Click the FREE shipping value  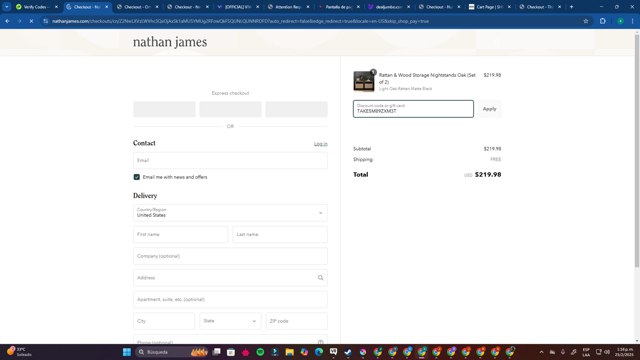[x=496, y=160]
